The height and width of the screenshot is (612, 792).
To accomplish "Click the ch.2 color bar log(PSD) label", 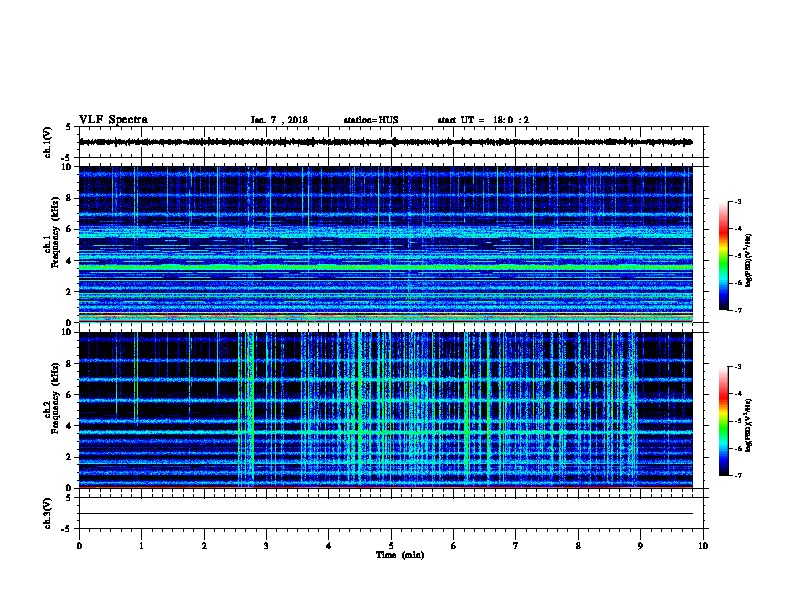I will pyautogui.click(x=748, y=426).
